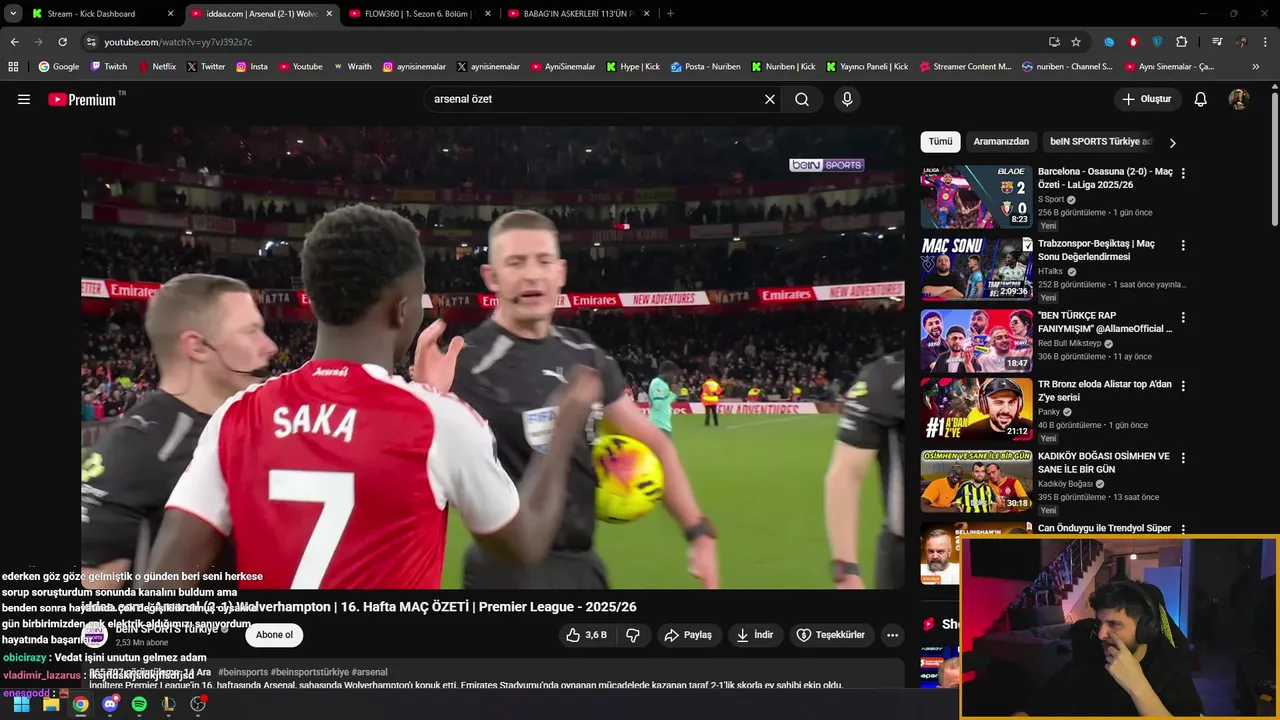Screen dimensions: 1280x720
Task: Open the #arsenal hashtag link
Action: coord(369,672)
